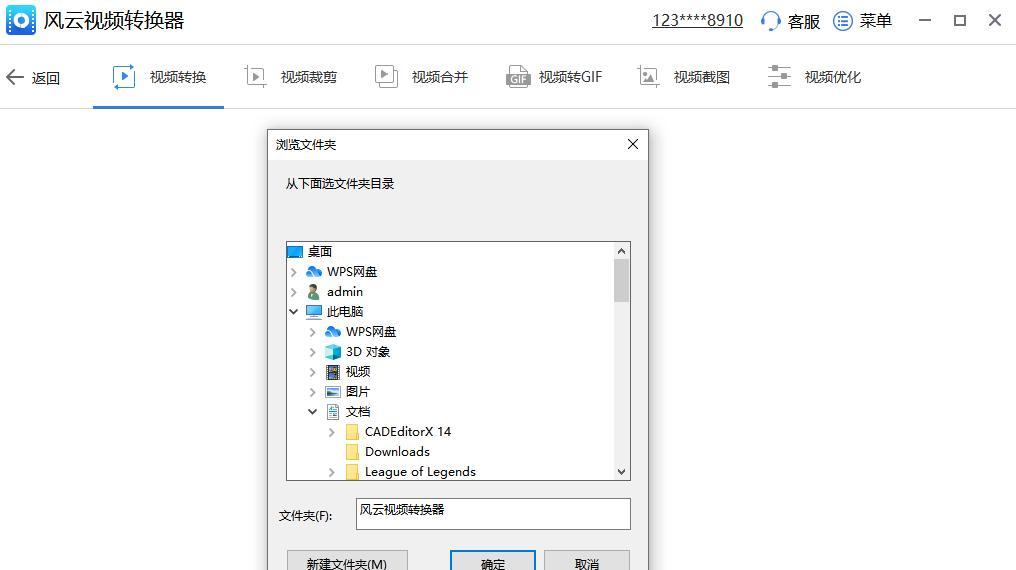Expand the 3D 对象 node
Image resolution: width=1016 pixels, height=570 pixels.
point(312,352)
